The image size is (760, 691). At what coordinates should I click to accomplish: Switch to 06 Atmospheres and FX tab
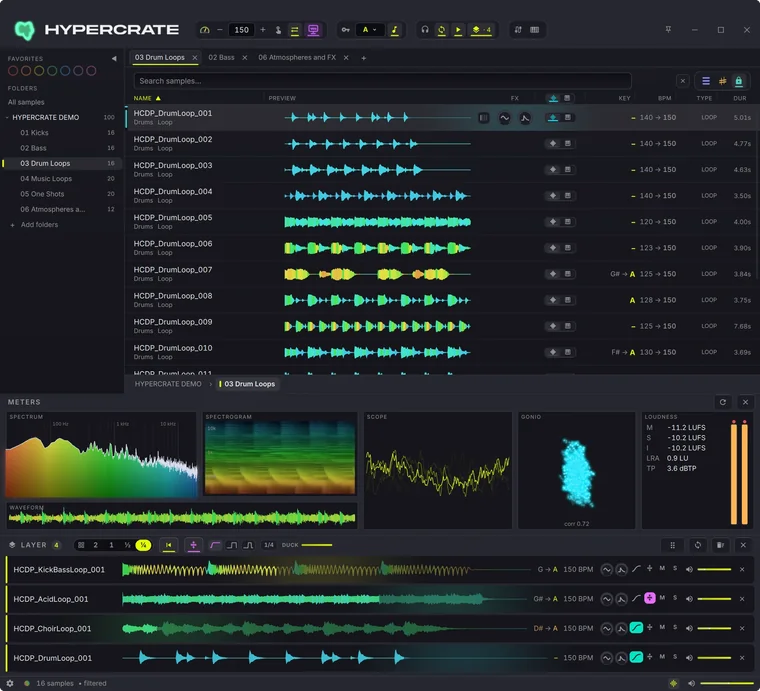coord(297,57)
